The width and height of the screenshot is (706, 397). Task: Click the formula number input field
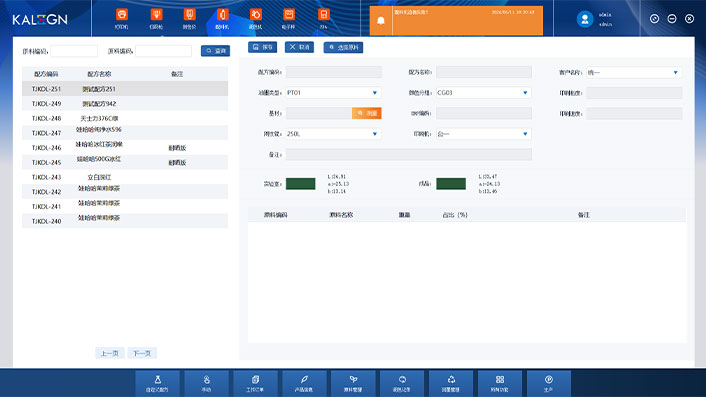pos(334,72)
